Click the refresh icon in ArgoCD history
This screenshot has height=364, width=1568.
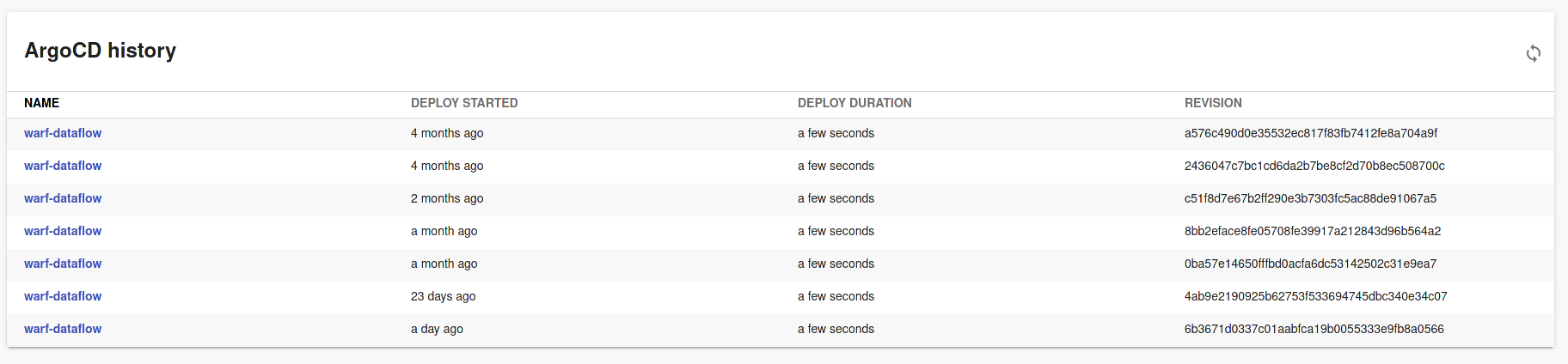(x=1533, y=53)
